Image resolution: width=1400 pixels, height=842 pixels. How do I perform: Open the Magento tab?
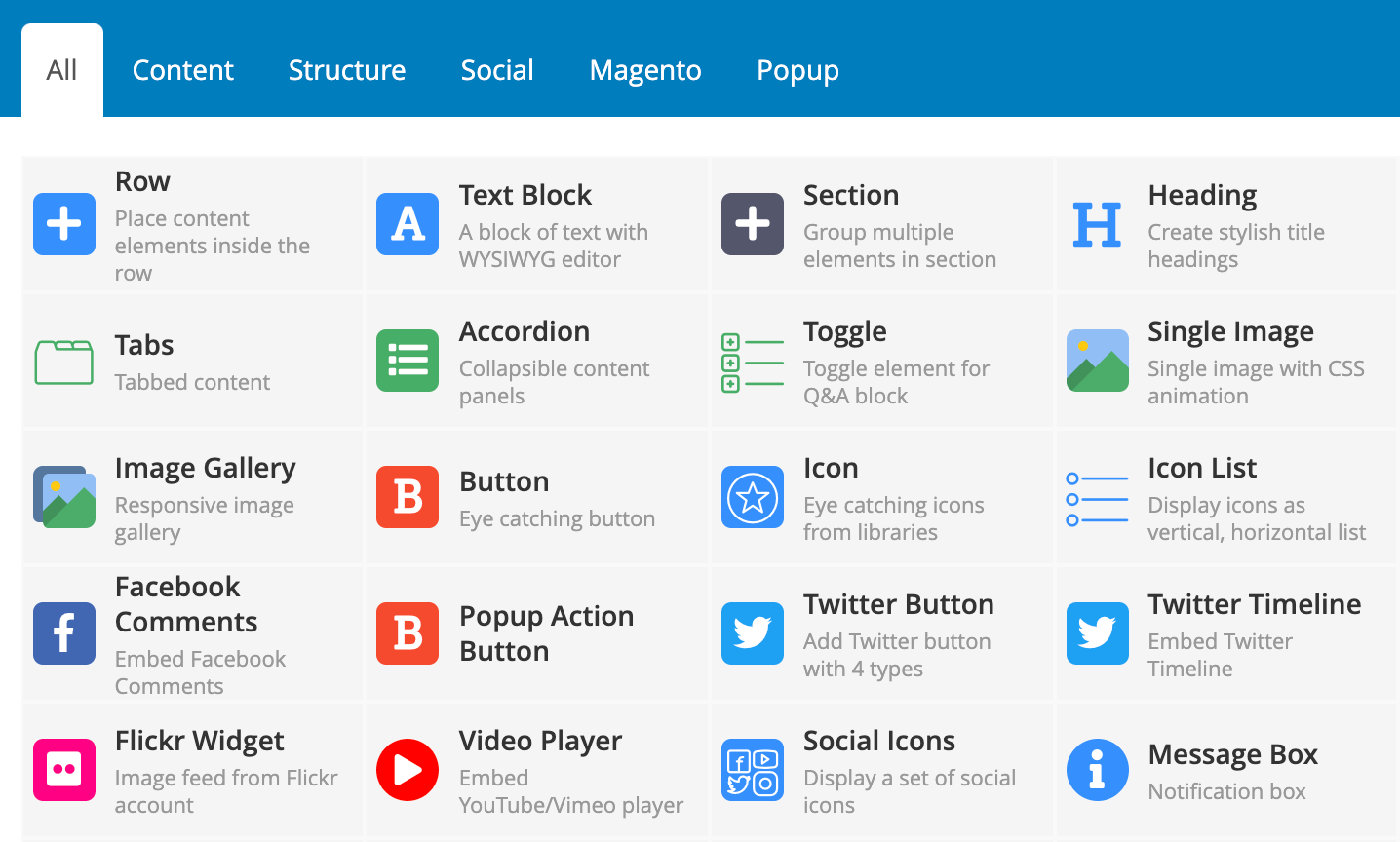tap(644, 69)
